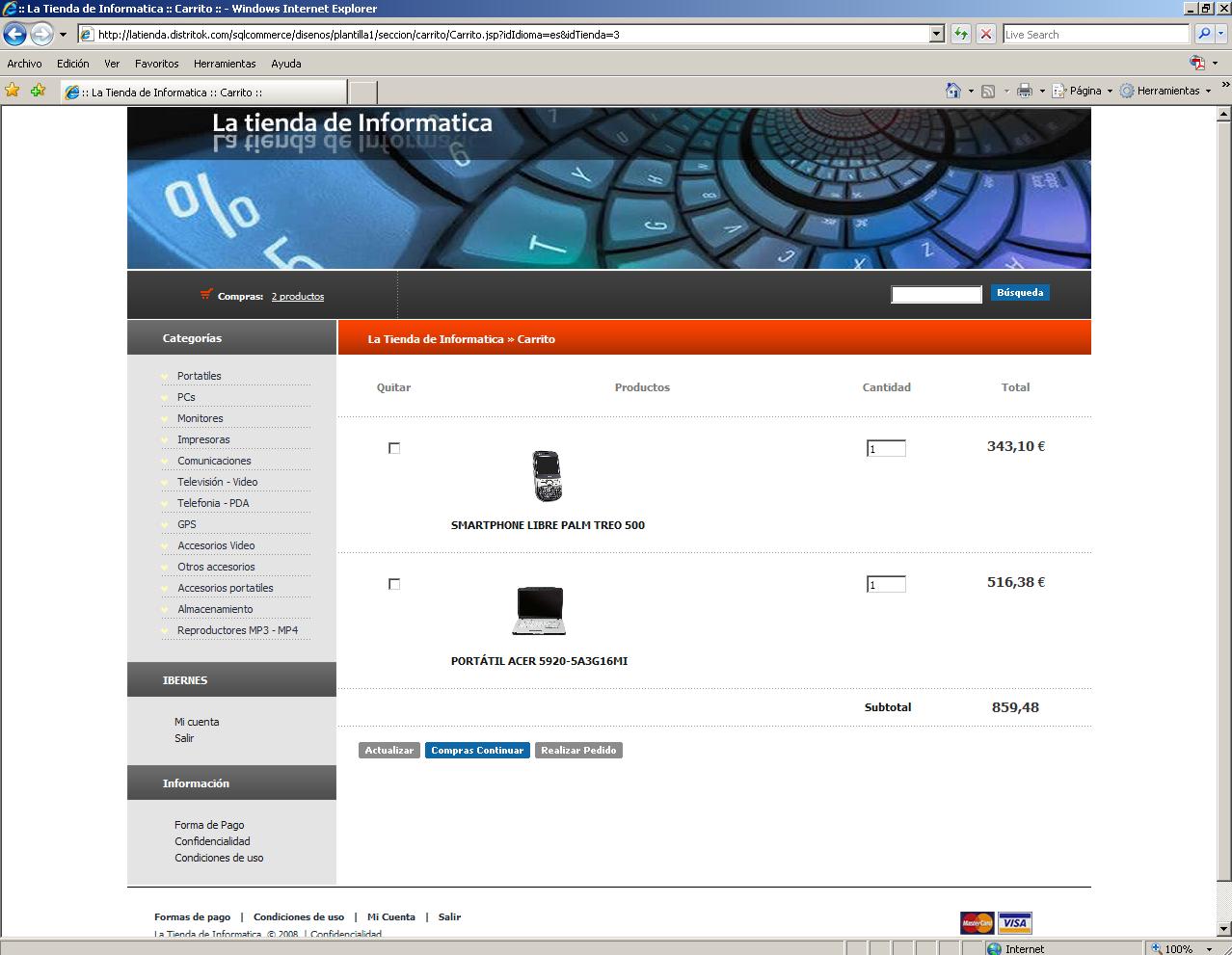1232x955 pixels.
Task: Open the Favoritos menu
Action: [156, 64]
